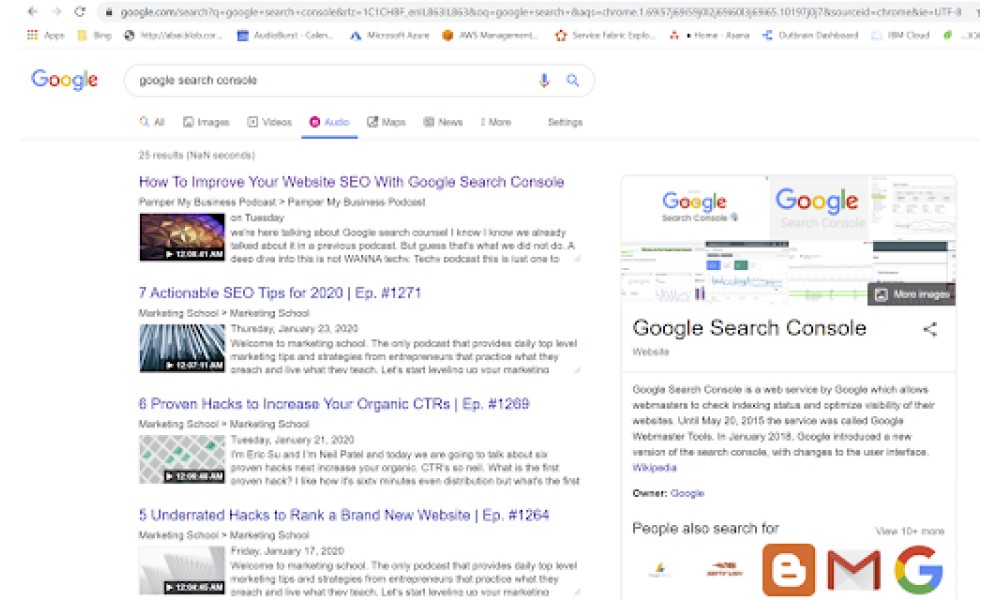Screen dimensions: 1000x600
Task: Share the Google Search Console panel
Action: 930,329
